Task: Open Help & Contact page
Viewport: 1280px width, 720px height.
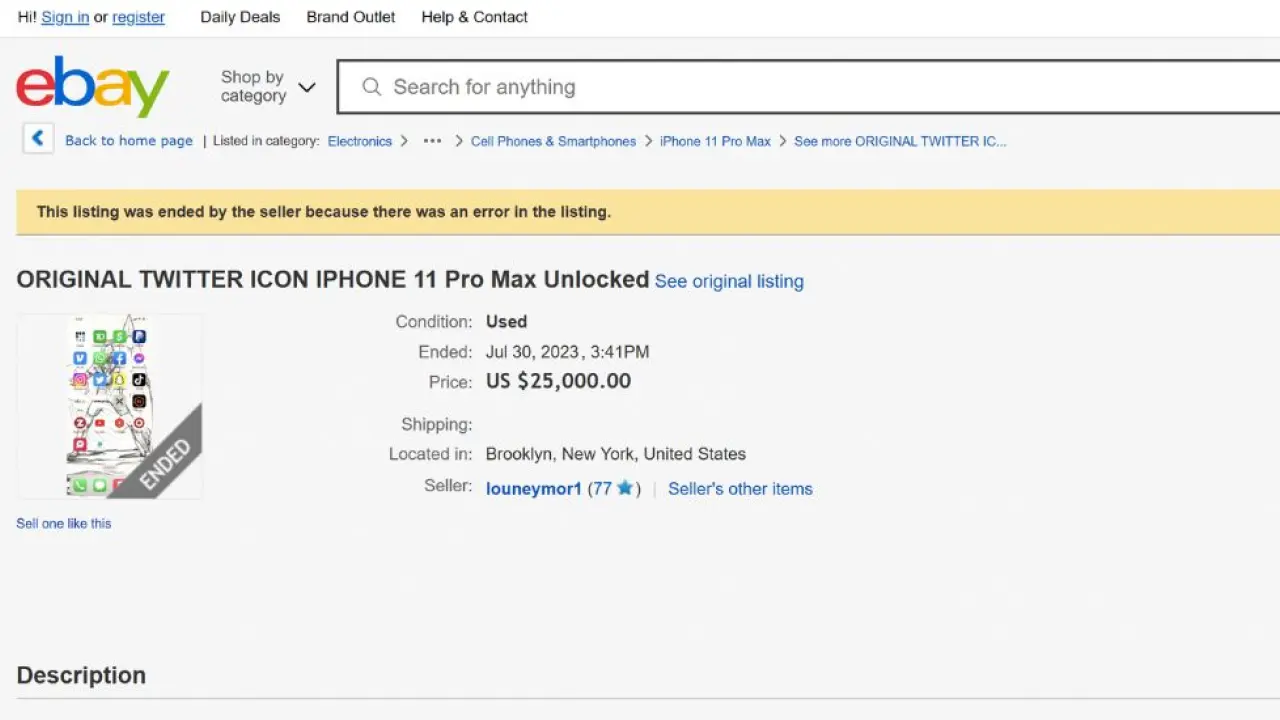Action: [474, 17]
